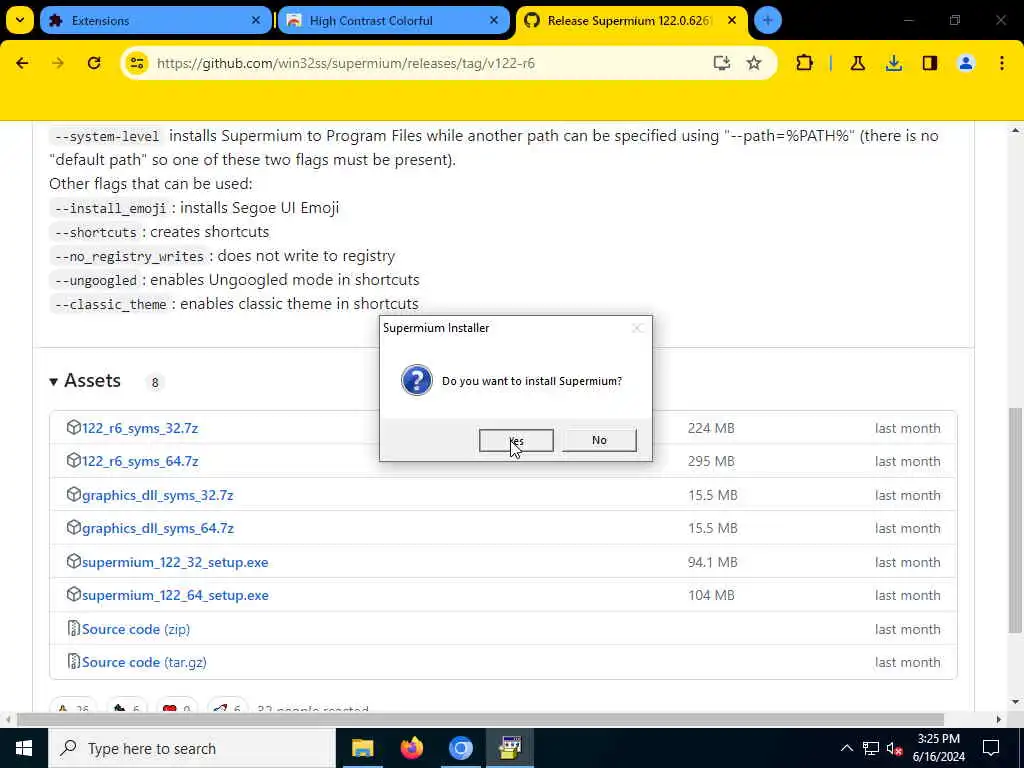Image resolution: width=1024 pixels, height=768 pixels.
Task: Open the network status tray icon
Action: pos(871,748)
